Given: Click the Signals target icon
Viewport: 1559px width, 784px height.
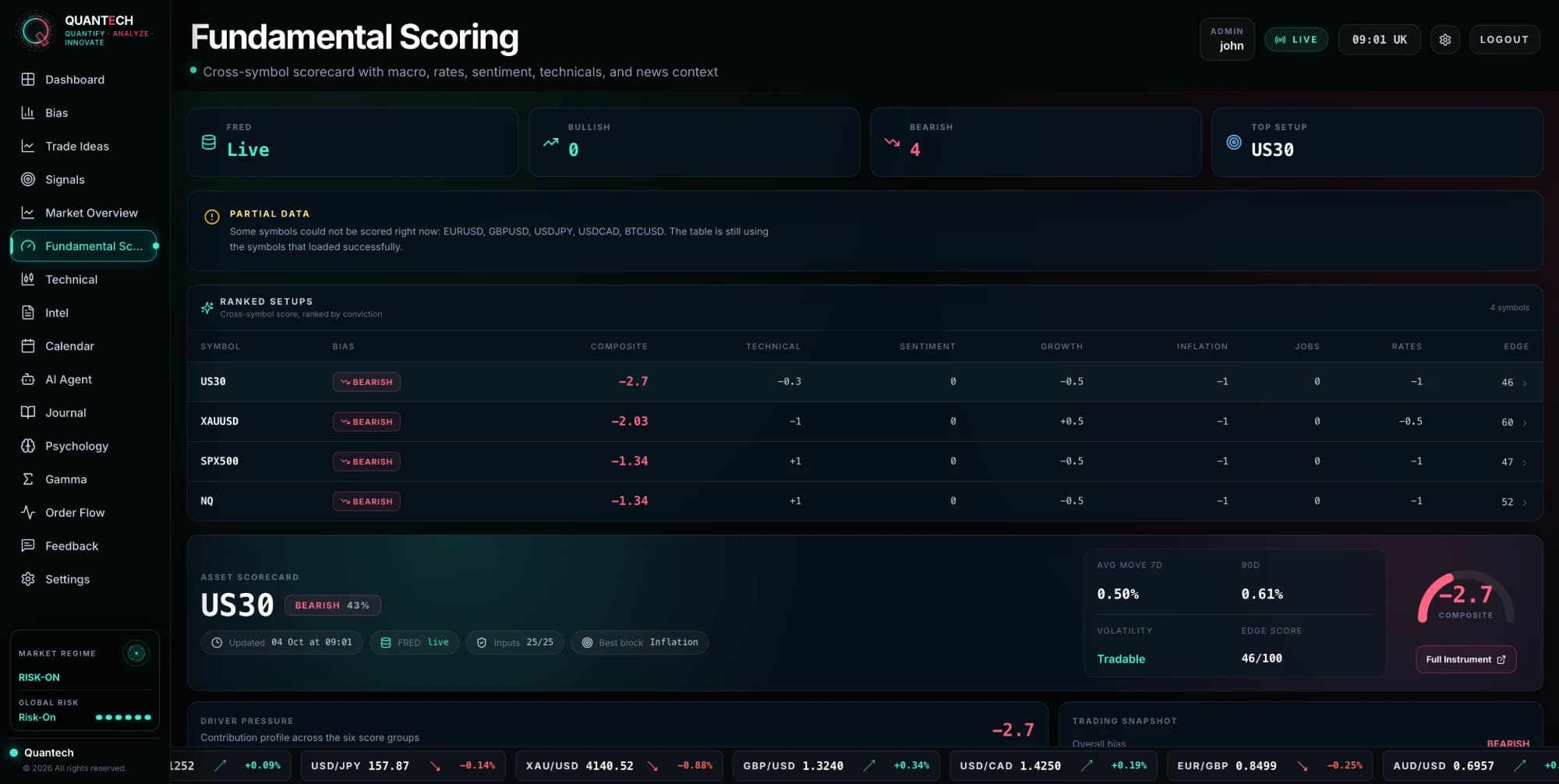Looking at the screenshot, I should tap(28, 179).
